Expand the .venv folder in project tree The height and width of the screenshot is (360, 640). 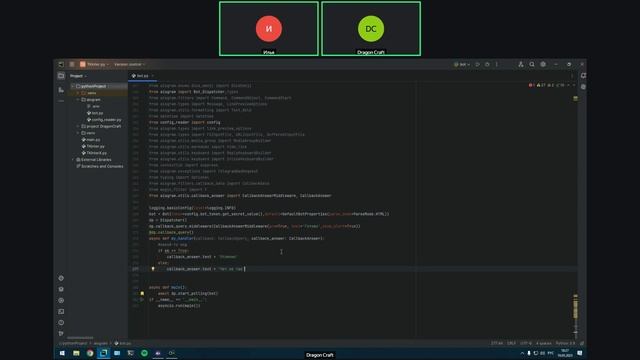tap(78, 93)
